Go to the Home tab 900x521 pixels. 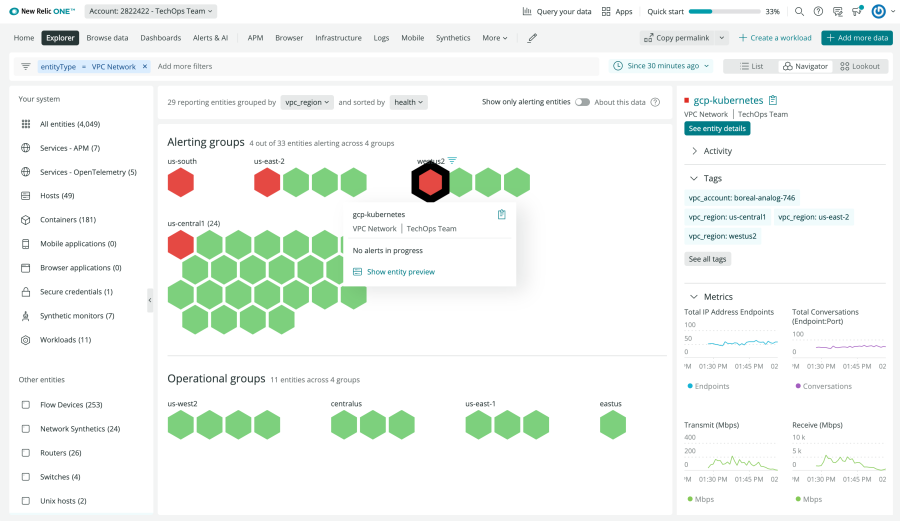click(x=24, y=38)
